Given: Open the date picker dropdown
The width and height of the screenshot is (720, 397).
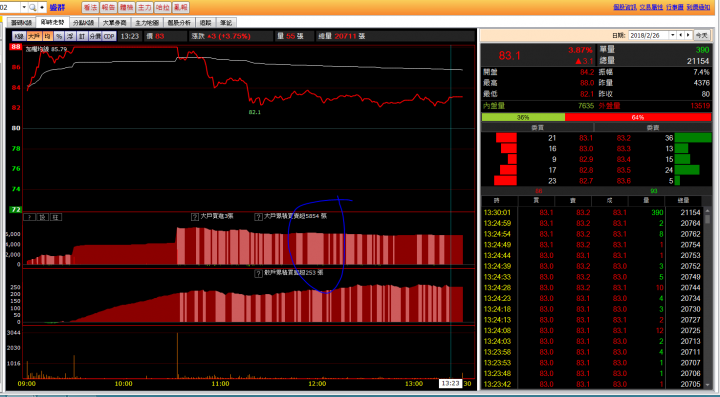Looking at the screenshot, I should 673,35.
